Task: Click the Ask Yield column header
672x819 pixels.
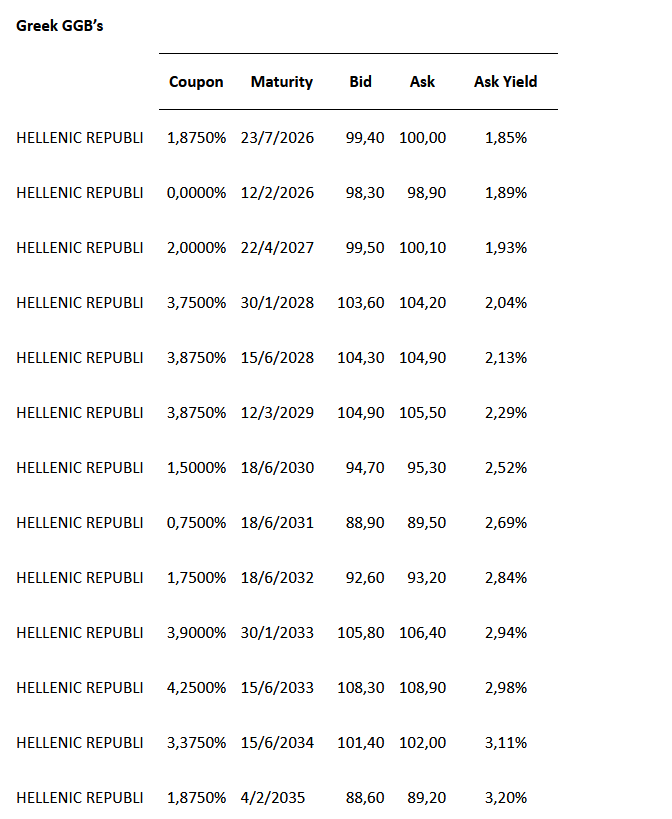Action: pos(505,82)
